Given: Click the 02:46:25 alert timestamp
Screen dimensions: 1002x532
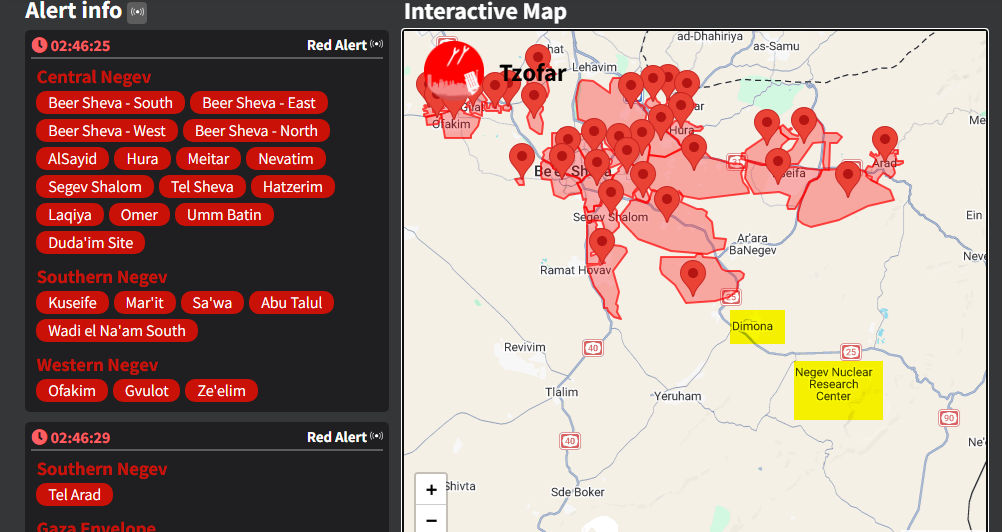Looking at the screenshot, I should click(81, 45).
